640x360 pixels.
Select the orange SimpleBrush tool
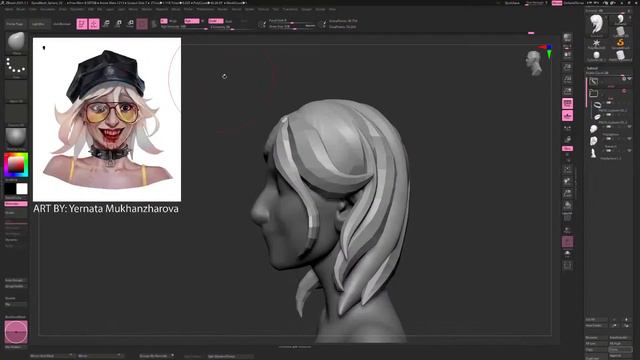point(620,43)
